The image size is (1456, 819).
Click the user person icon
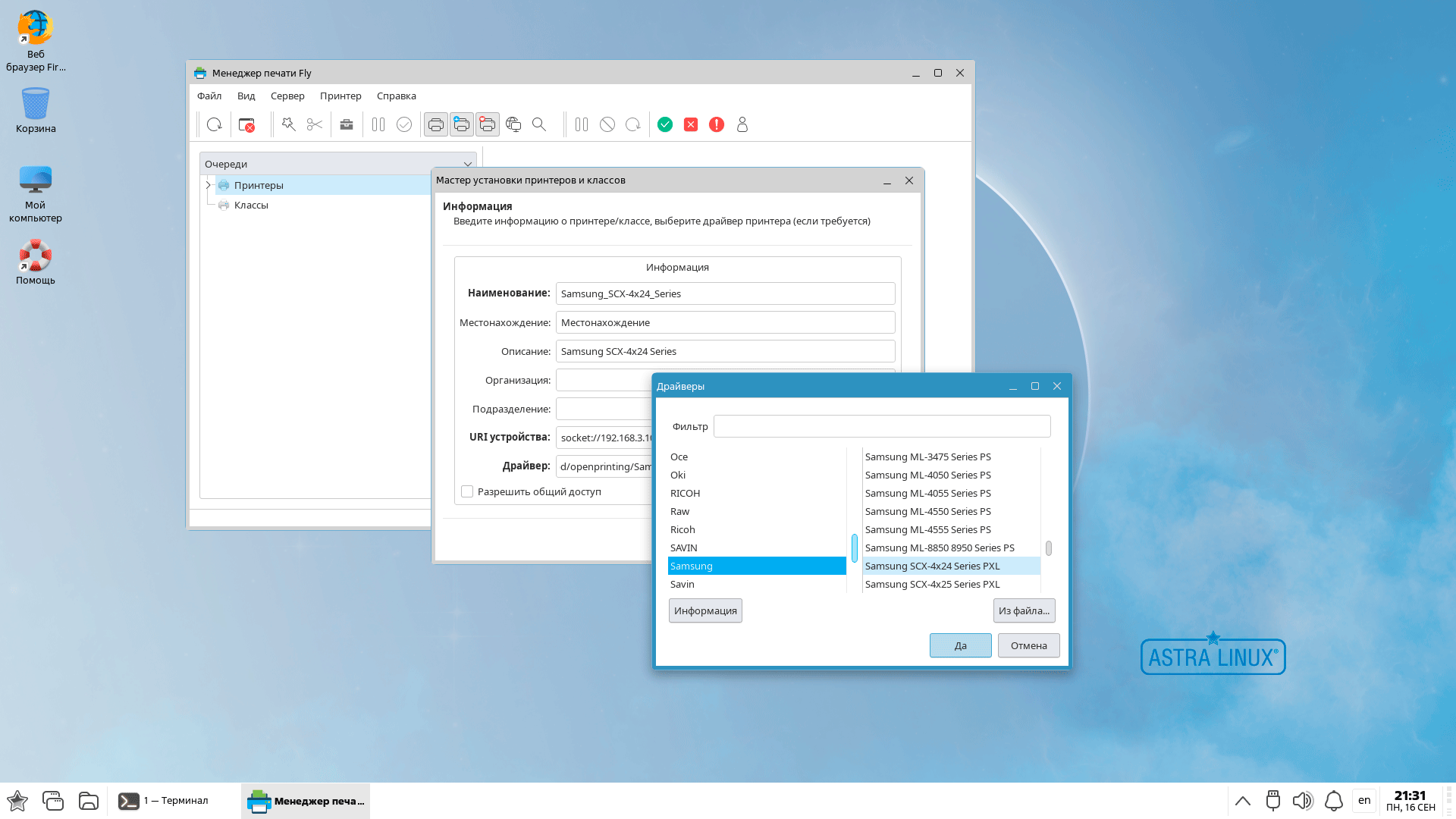click(x=742, y=124)
